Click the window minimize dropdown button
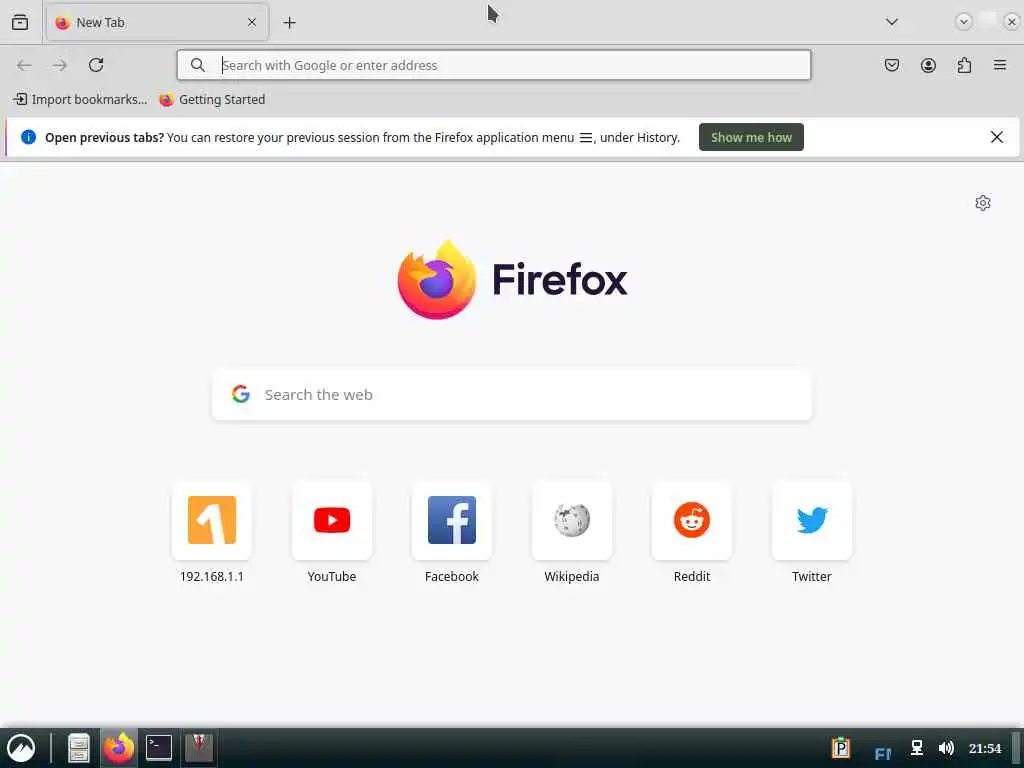Screen dimensions: 1024x768 tap(963, 22)
